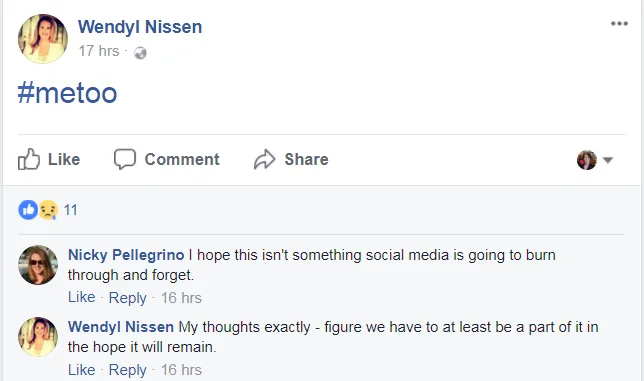This screenshot has height=381, width=644.
Task: Like Wendyl Nissen's reply comment
Action: click(82, 370)
